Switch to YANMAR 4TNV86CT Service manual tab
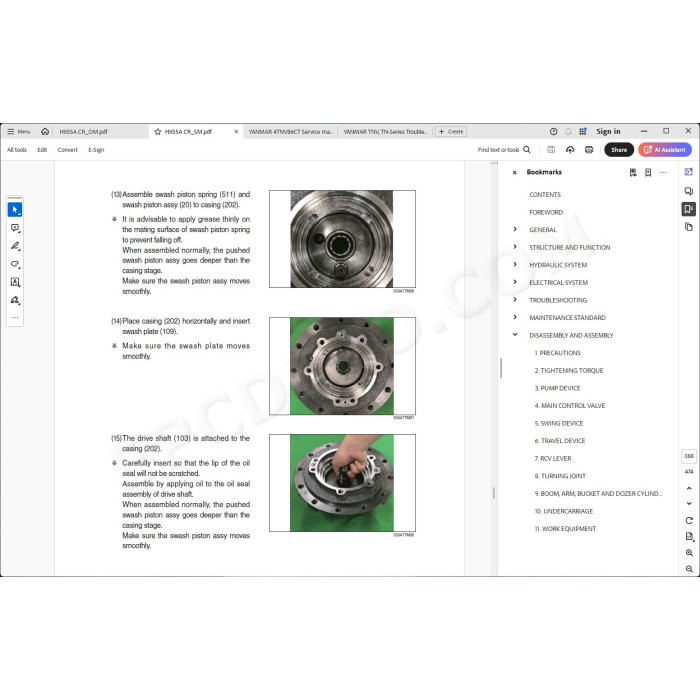This screenshot has width=700, height=700. 291,132
